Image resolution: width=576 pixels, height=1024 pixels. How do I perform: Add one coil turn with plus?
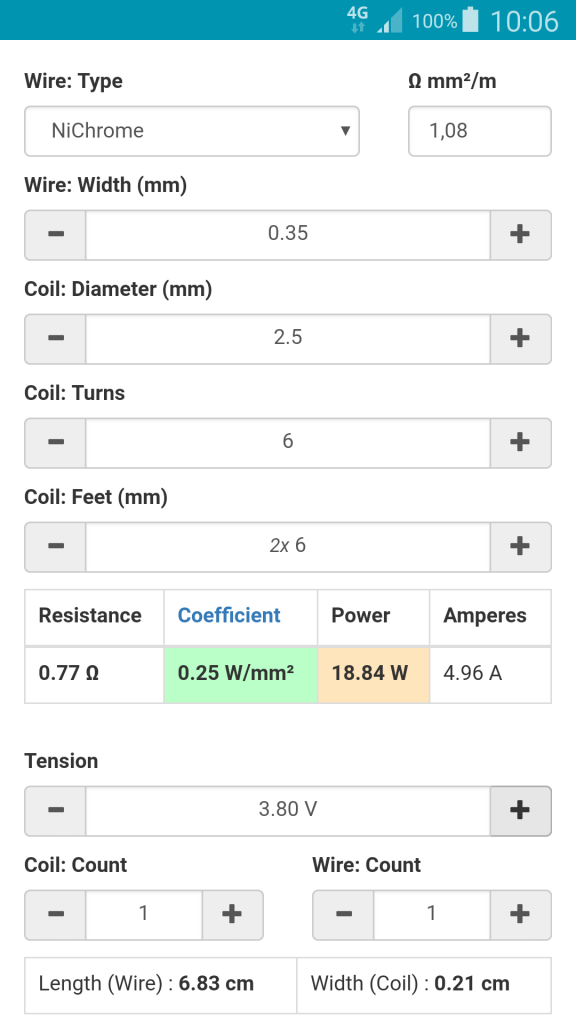coord(520,443)
